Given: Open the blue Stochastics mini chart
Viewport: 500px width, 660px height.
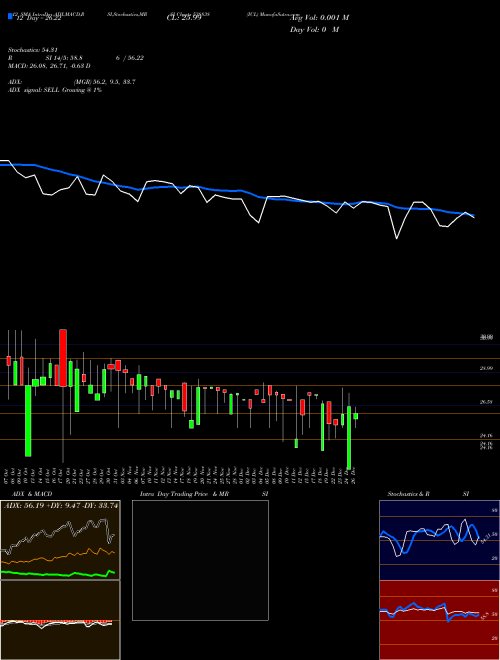Looking at the screenshot, I should (x=439, y=540).
